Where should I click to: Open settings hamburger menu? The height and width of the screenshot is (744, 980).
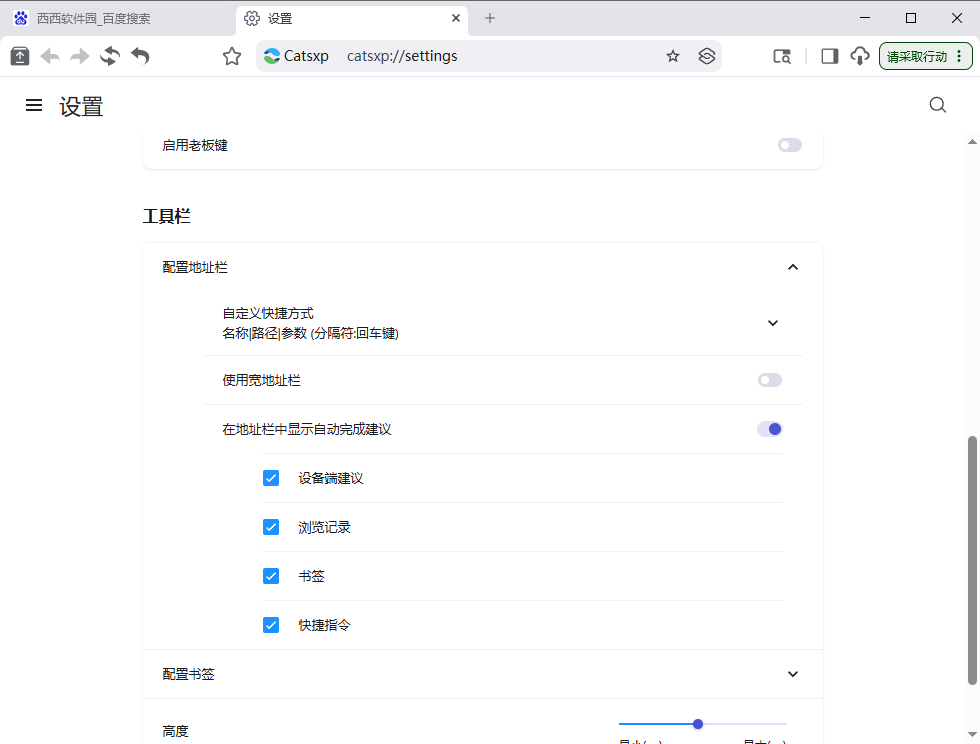click(34, 105)
